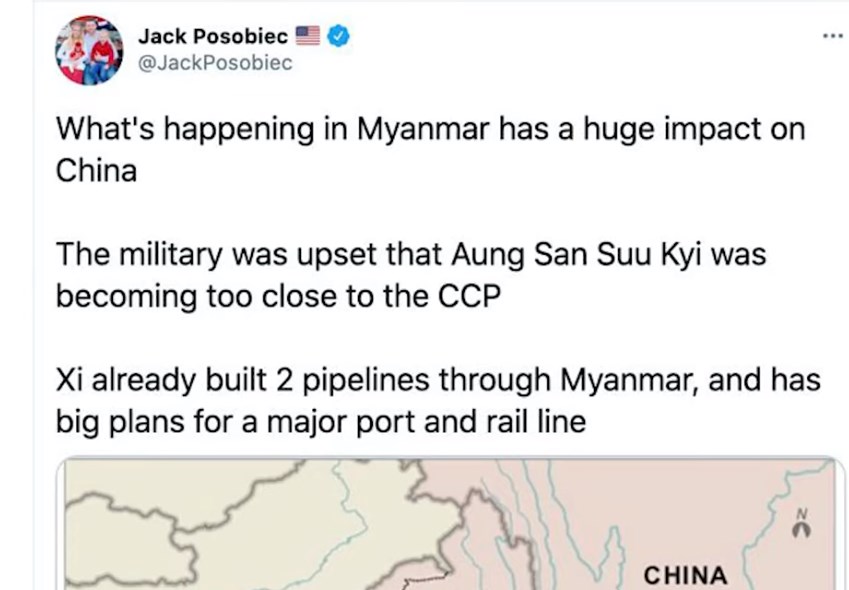Open the attached map image preview
Viewport: 849px width, 590px height.
point(450,525)
